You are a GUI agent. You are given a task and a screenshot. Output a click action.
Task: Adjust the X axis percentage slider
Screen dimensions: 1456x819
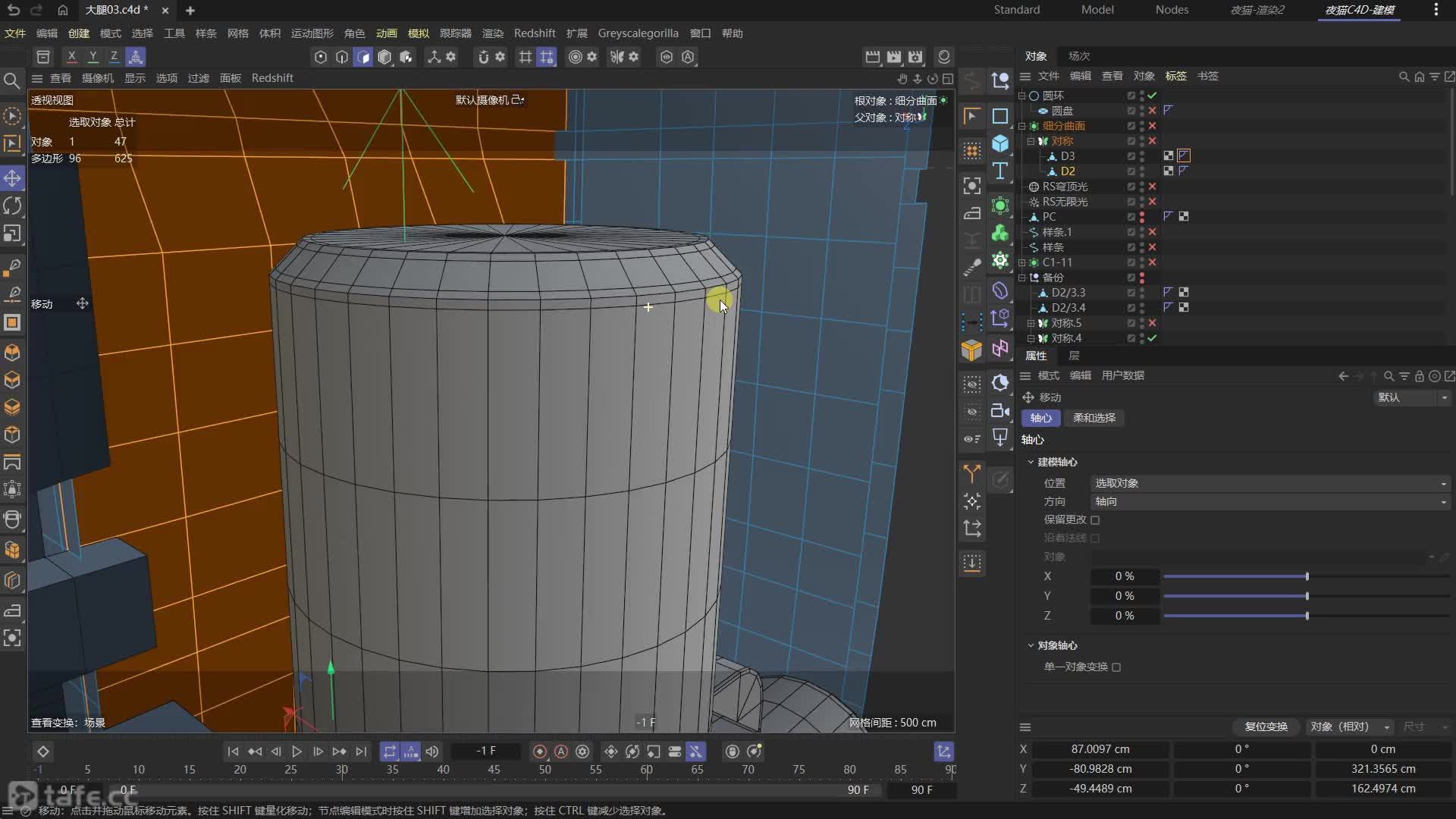[1307, 577]
